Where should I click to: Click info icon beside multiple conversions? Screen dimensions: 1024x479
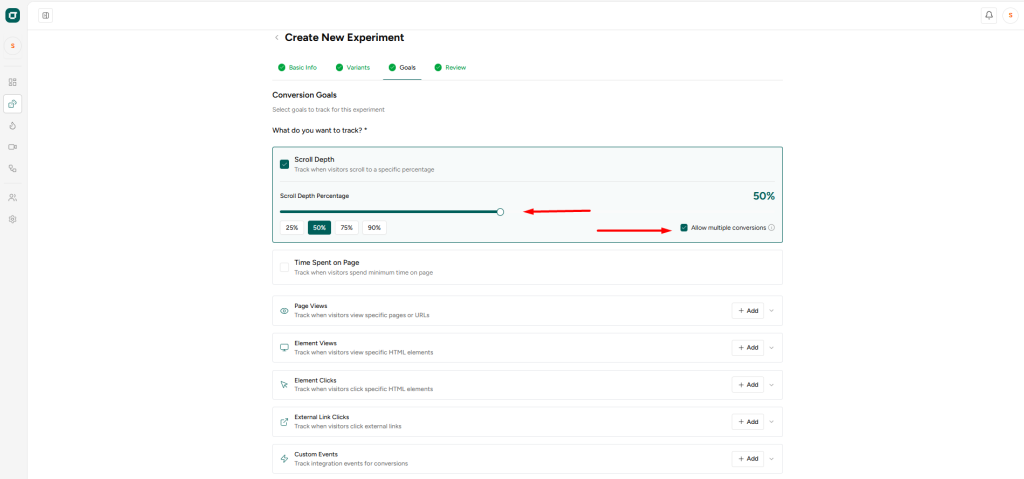(771, 228)
